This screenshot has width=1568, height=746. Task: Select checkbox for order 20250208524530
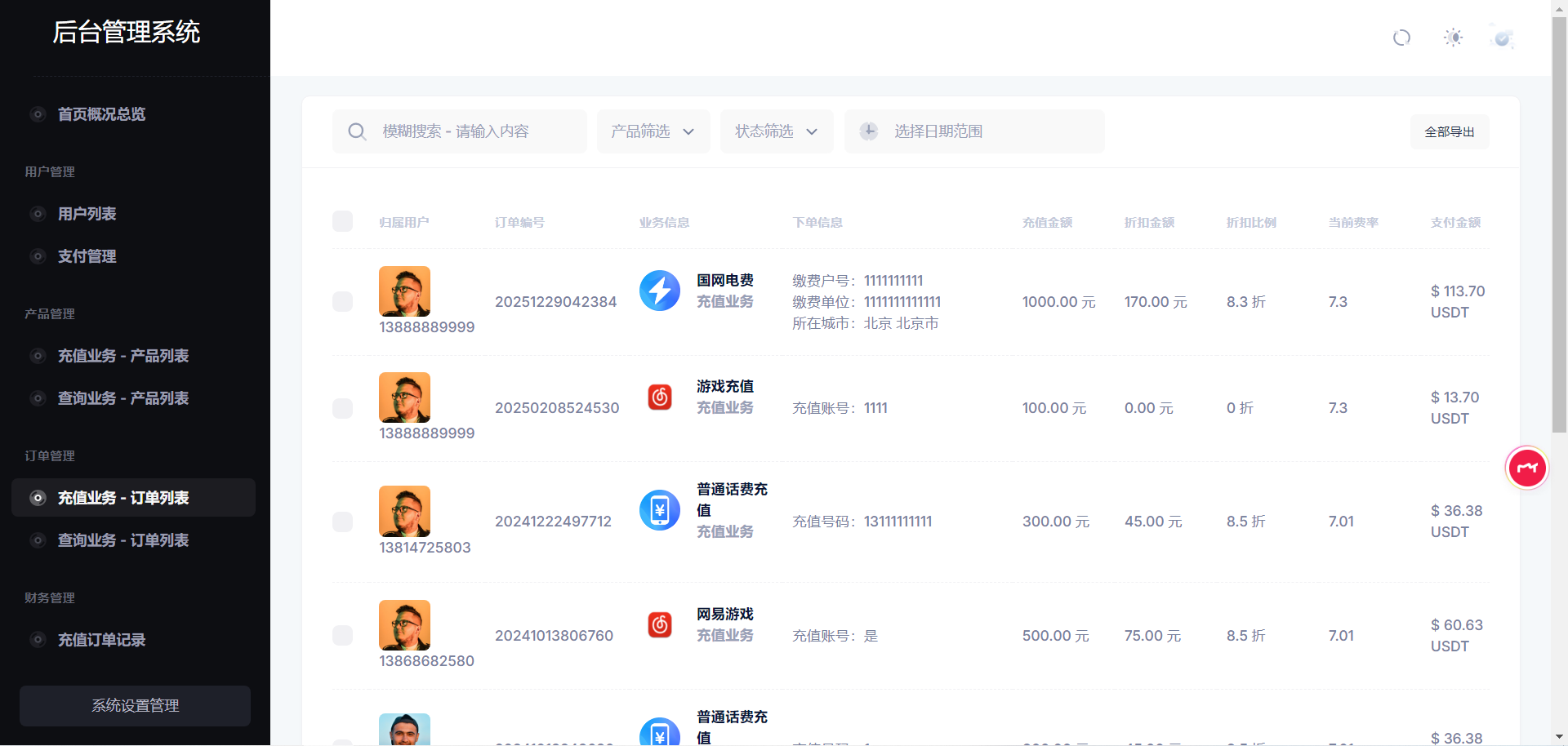[342, 408]
